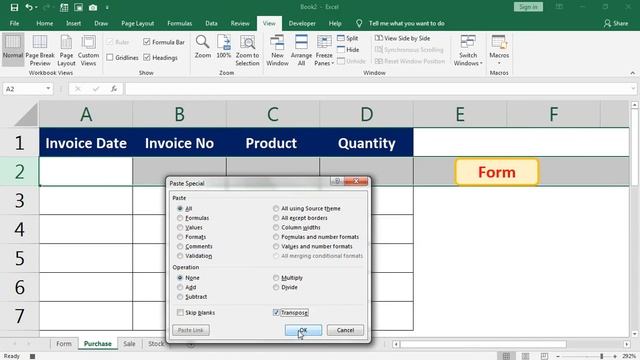Switch to the Sale sheet tab

coord(129,344)
